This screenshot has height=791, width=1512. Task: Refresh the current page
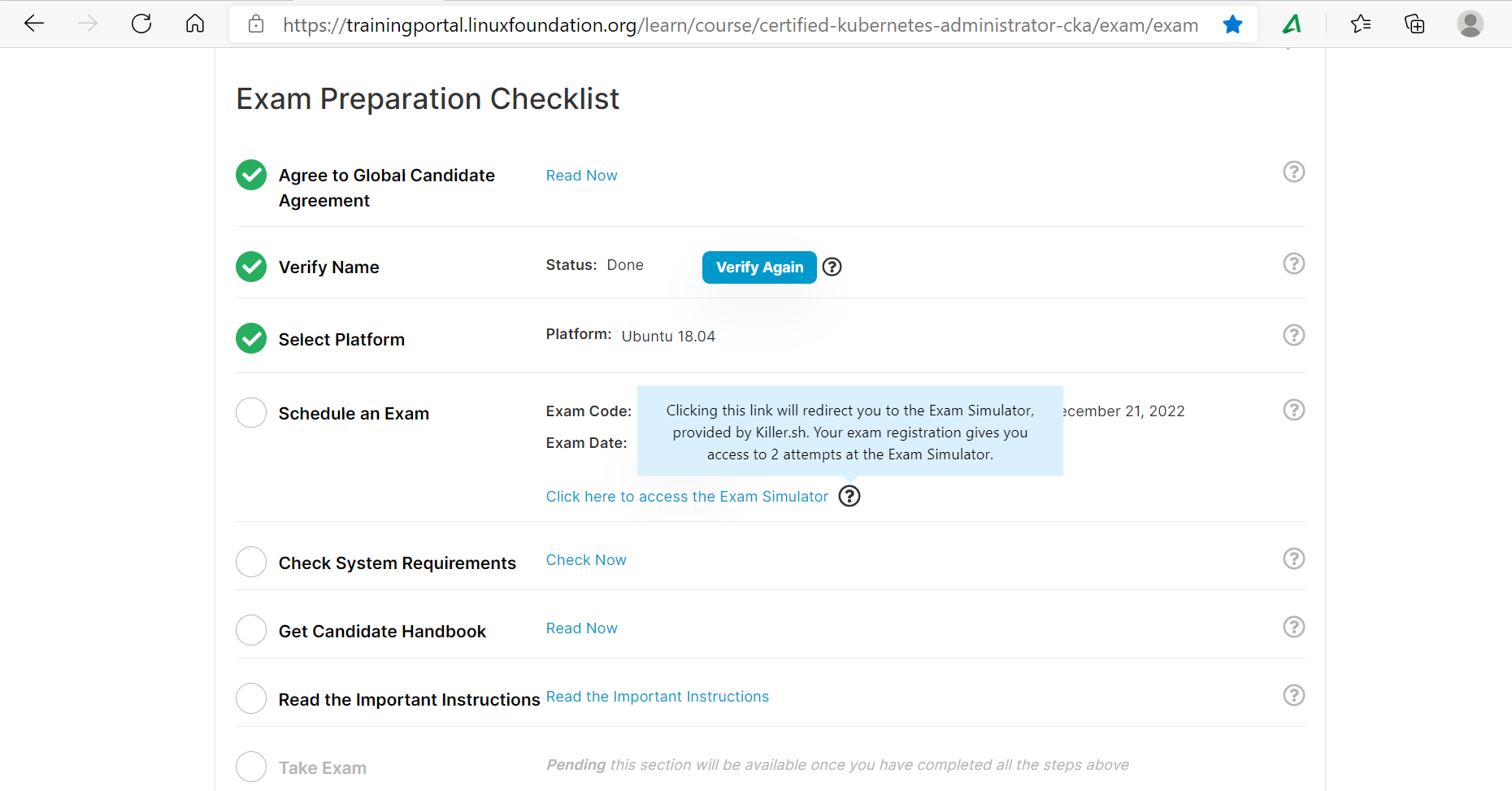click(x=141, y=24)
